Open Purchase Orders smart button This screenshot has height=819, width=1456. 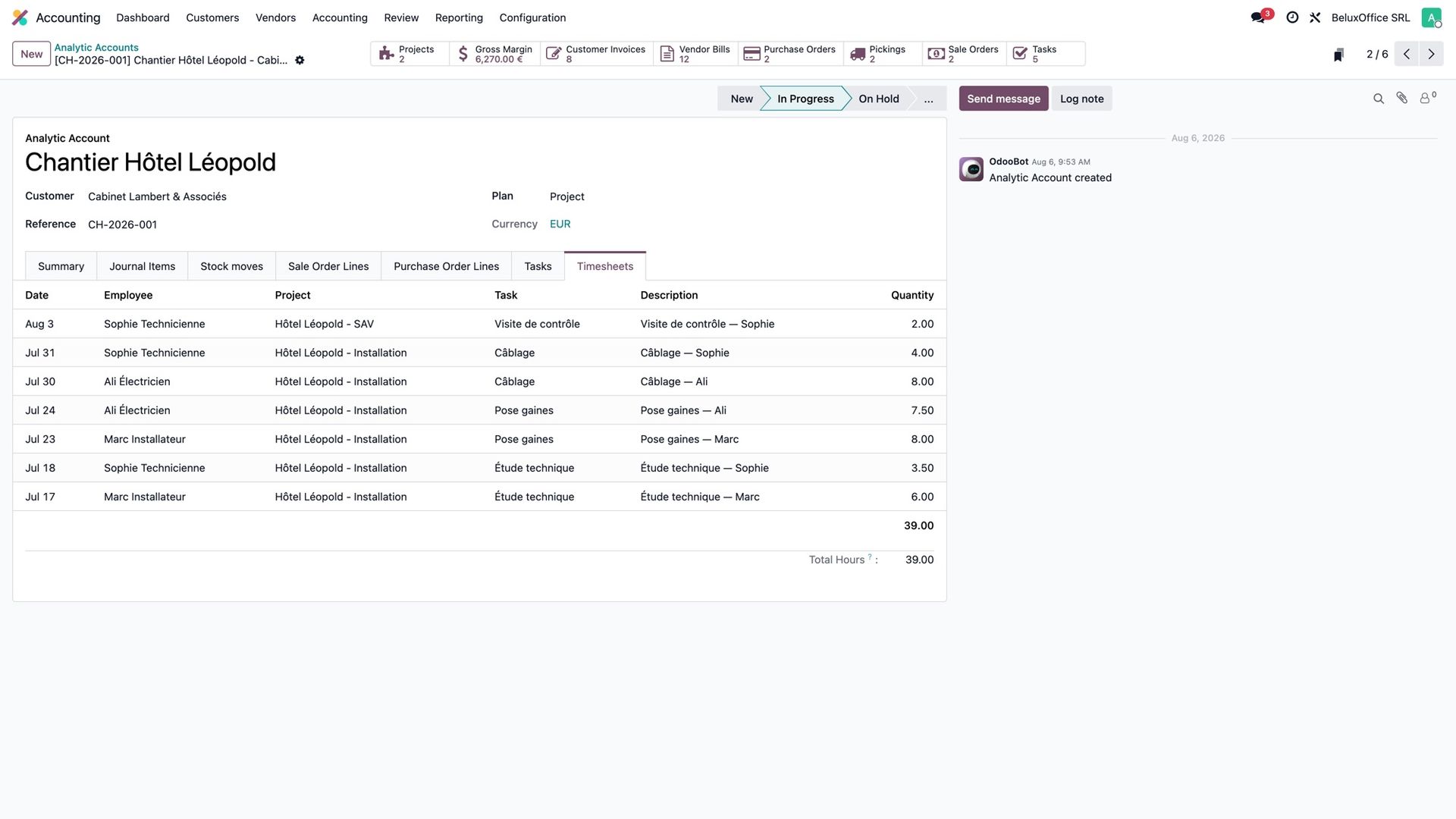(x=791, y=54)
